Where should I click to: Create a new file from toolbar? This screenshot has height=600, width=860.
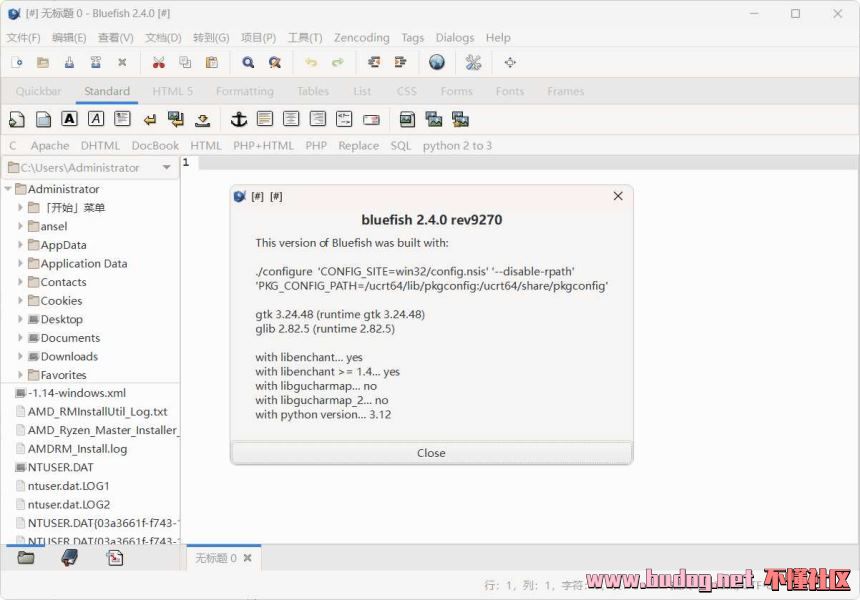17,63
